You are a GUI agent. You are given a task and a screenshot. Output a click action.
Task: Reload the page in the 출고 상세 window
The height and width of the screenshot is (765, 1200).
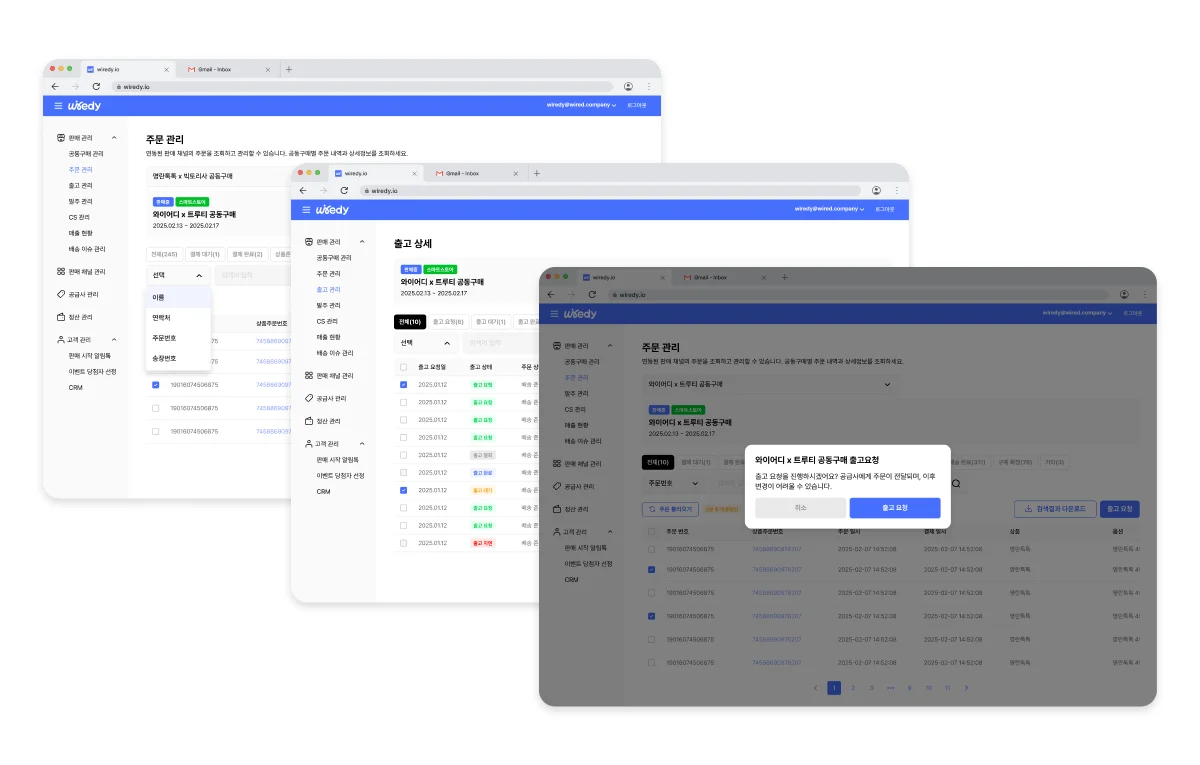pyautogui.click(x=344, y=190)
